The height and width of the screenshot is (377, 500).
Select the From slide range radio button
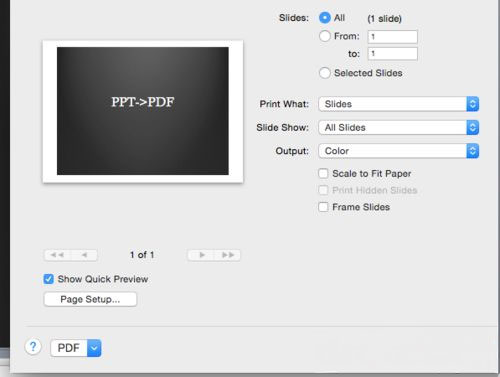pos(325,36)
